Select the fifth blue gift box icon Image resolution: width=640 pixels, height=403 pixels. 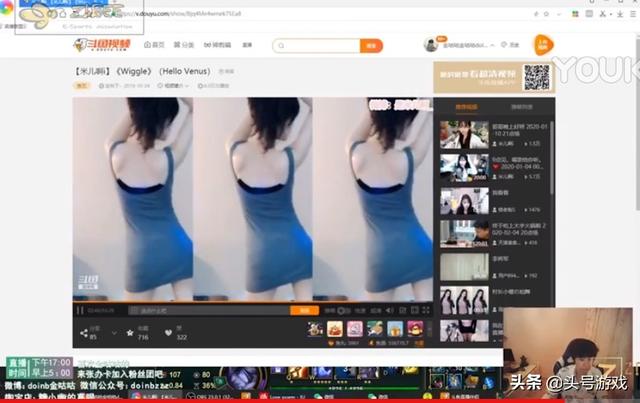click(x=395, y=329)
